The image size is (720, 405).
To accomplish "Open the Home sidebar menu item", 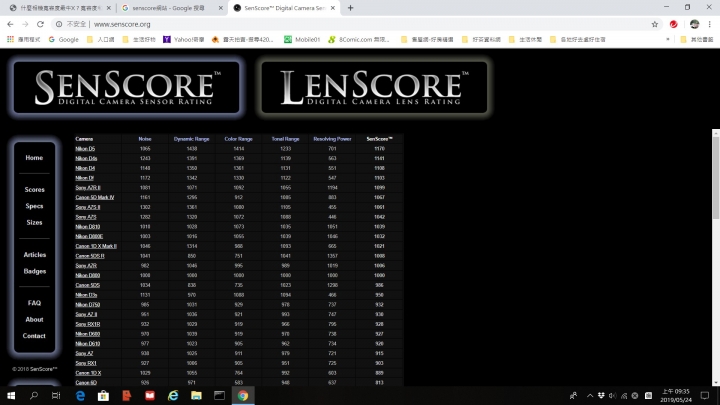I will pos(34,158).
